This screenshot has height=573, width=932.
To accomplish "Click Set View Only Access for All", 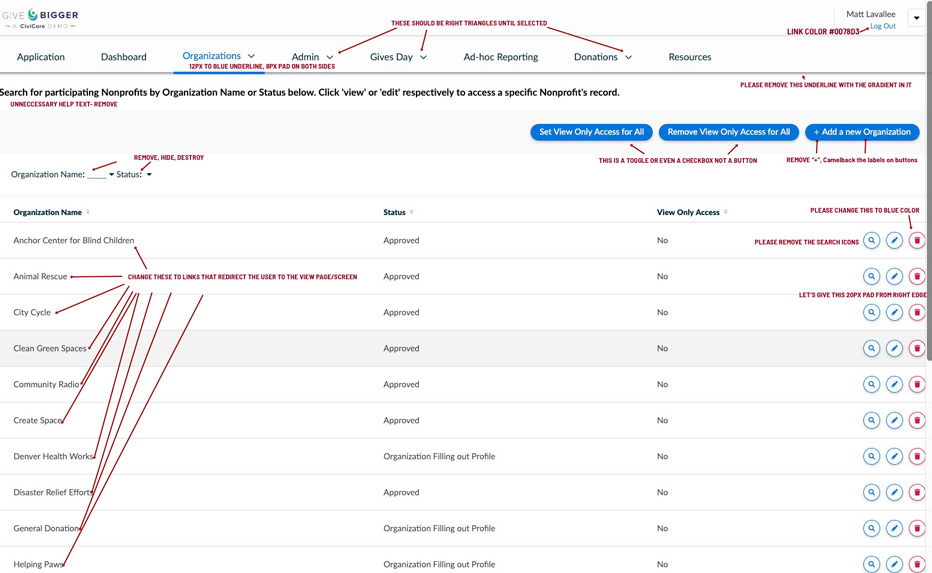I will [x=591, y=132].
